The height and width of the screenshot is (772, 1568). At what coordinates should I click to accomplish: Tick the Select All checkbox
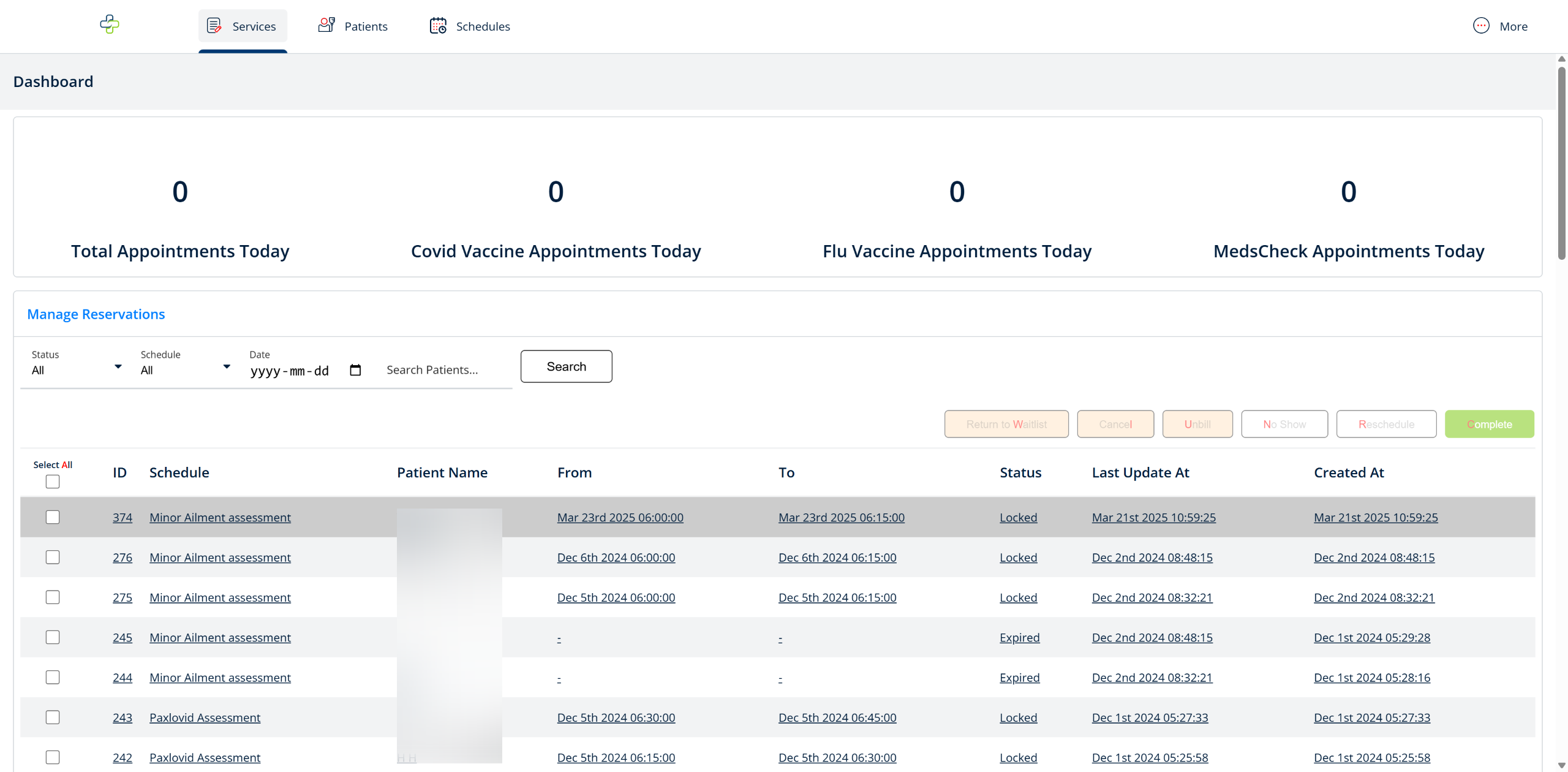(53, 482)
